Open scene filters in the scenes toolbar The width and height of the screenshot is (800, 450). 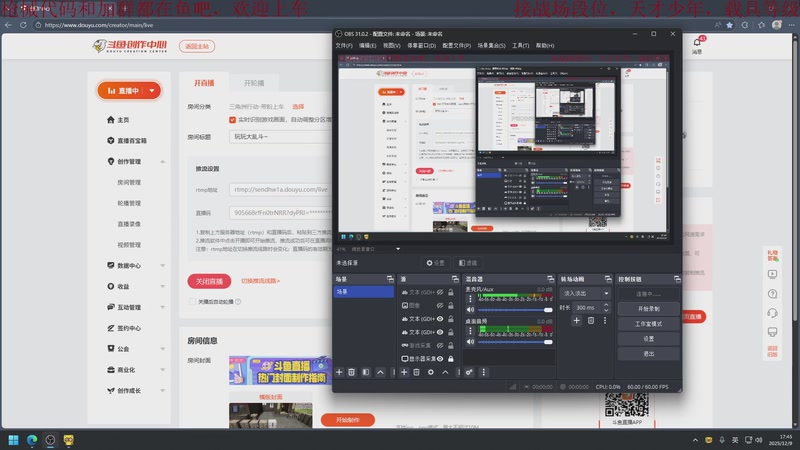[366, 372]
